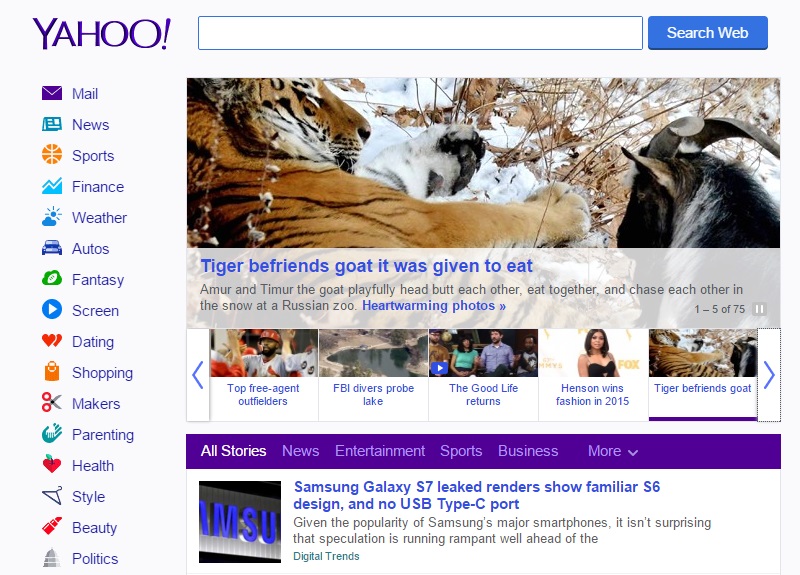Focus the web search input box

point(420,33)
